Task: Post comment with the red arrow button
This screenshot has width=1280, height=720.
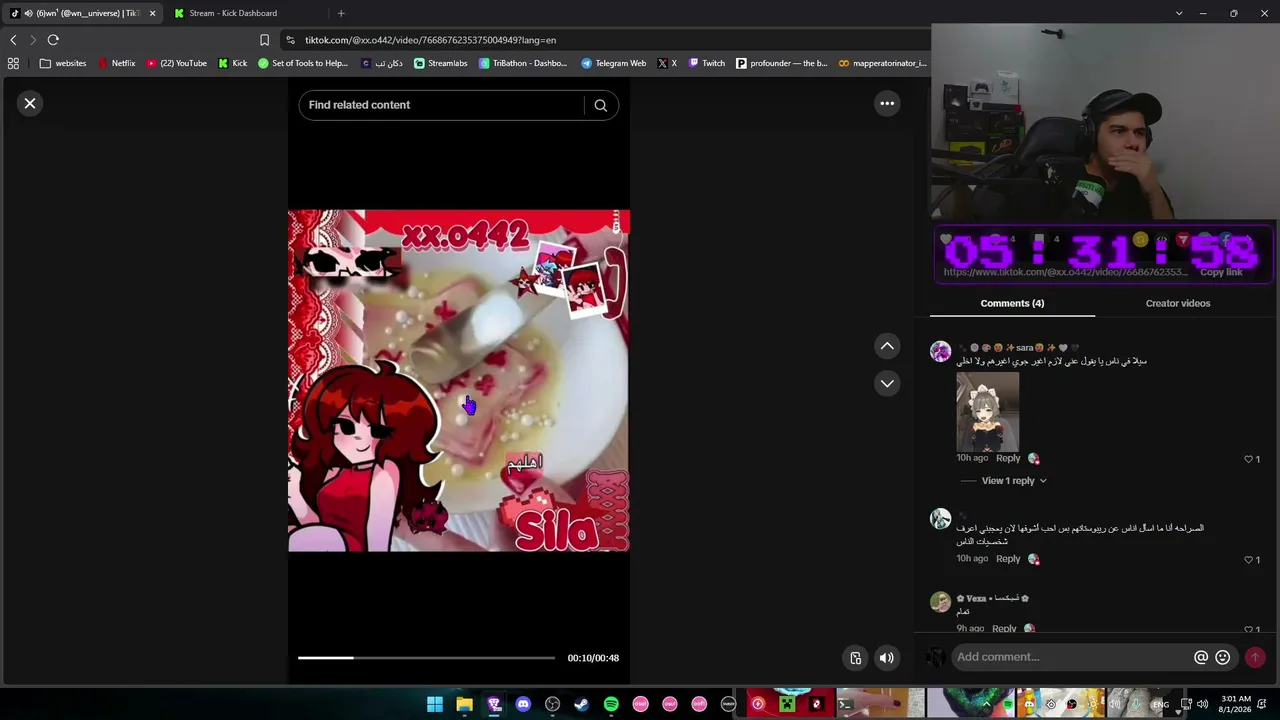Action: pos(1255,657)
